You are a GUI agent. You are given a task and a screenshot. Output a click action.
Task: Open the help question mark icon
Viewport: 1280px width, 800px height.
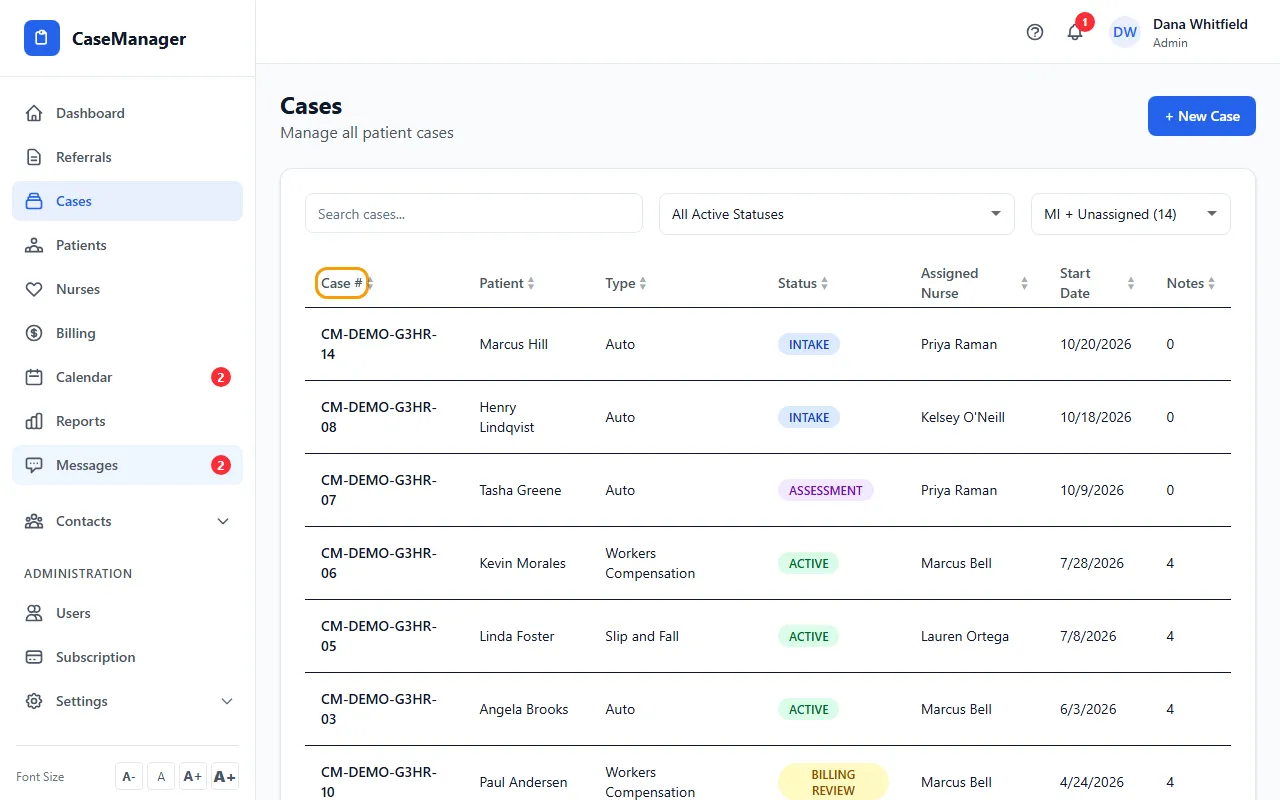click(x=1035, y=32)
